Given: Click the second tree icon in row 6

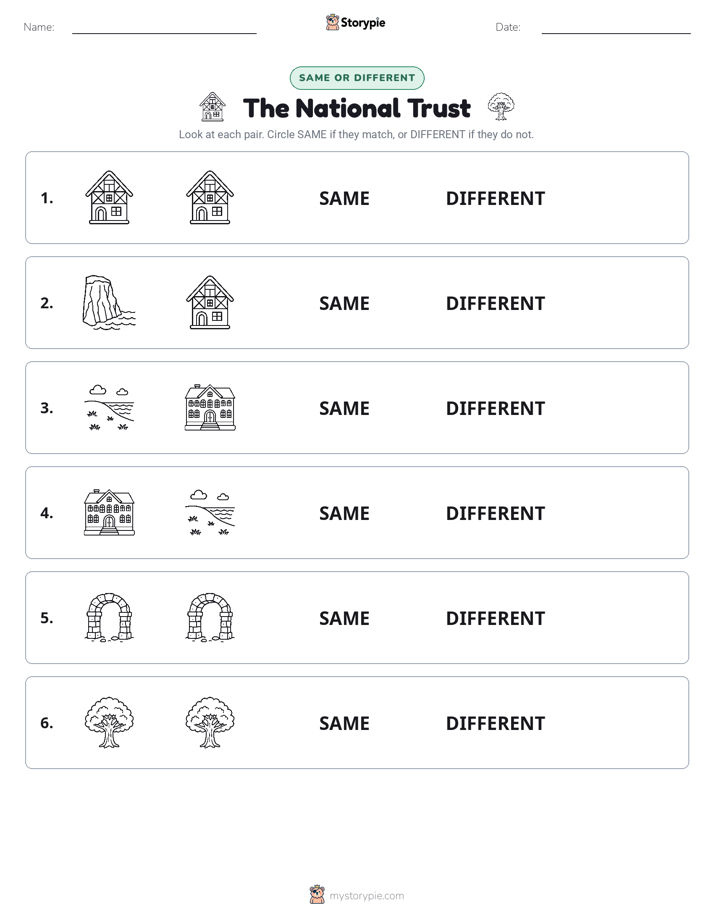Looking at the screenshot, I should pyautogui.click(x=210, y=722).
